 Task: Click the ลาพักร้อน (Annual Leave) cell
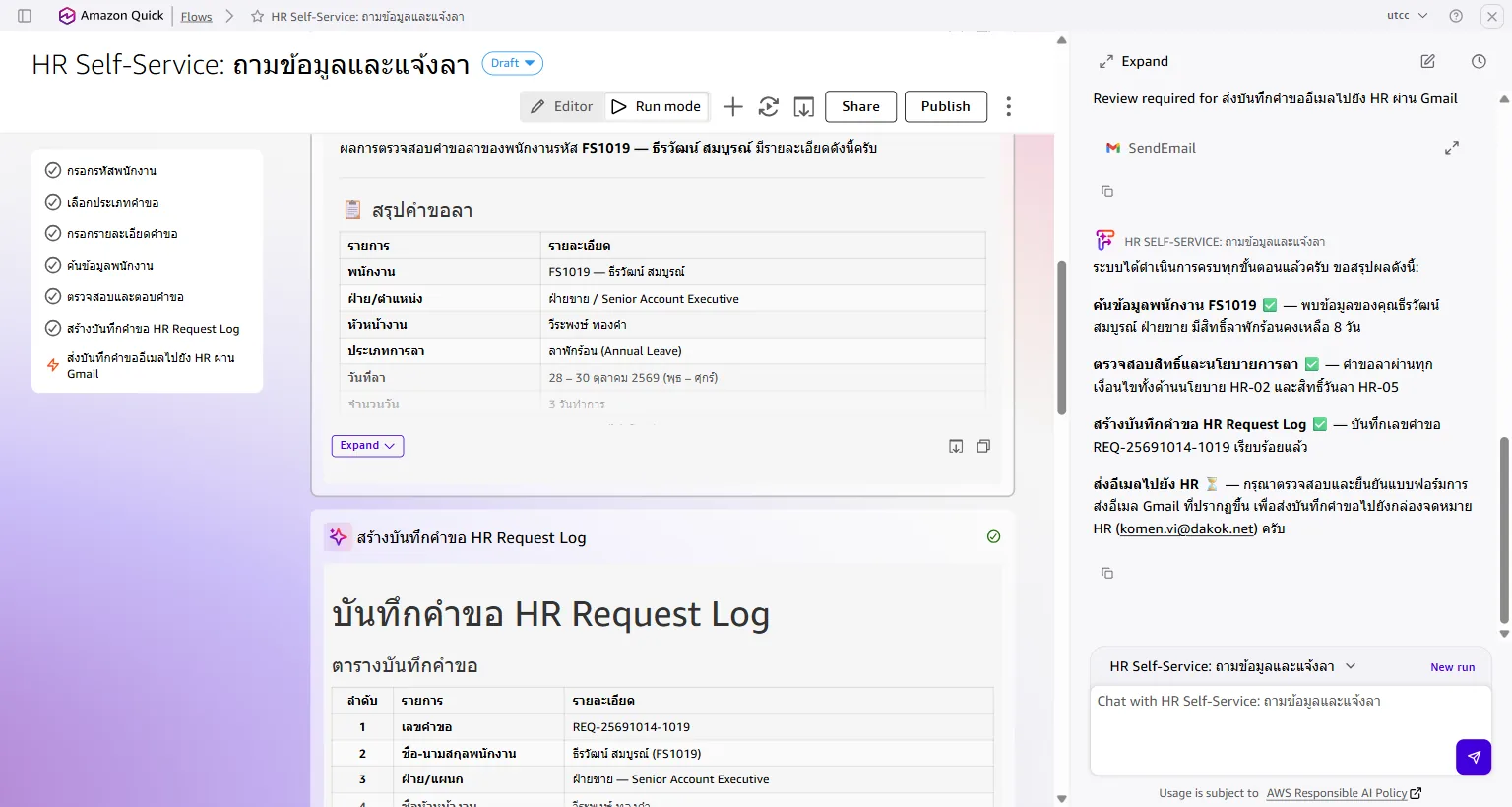point(763,351)
